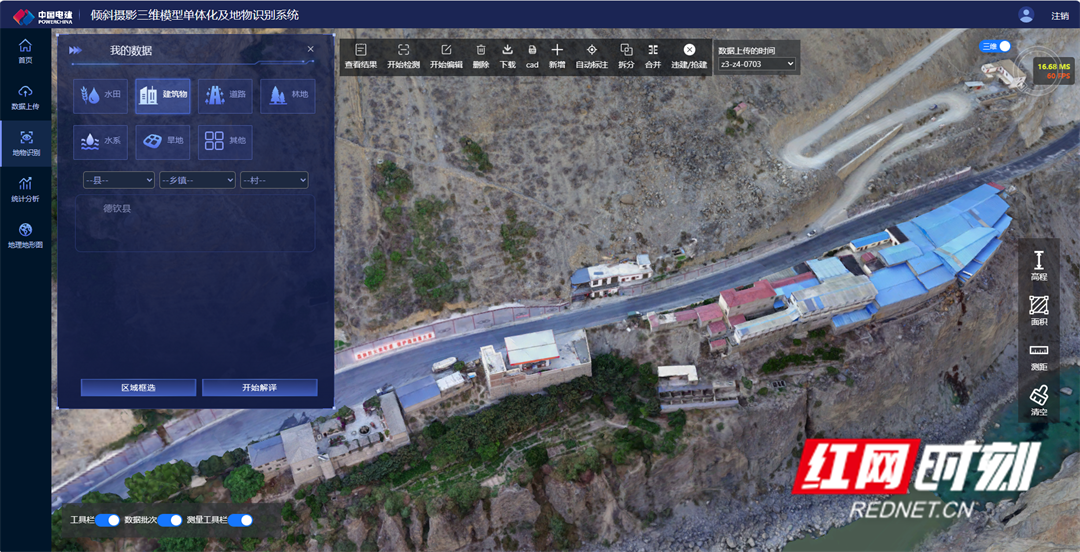The image size is (1080, 552).
Task: Toggle the 测量工具栏 switch
Action: click(x=240, y=520)
